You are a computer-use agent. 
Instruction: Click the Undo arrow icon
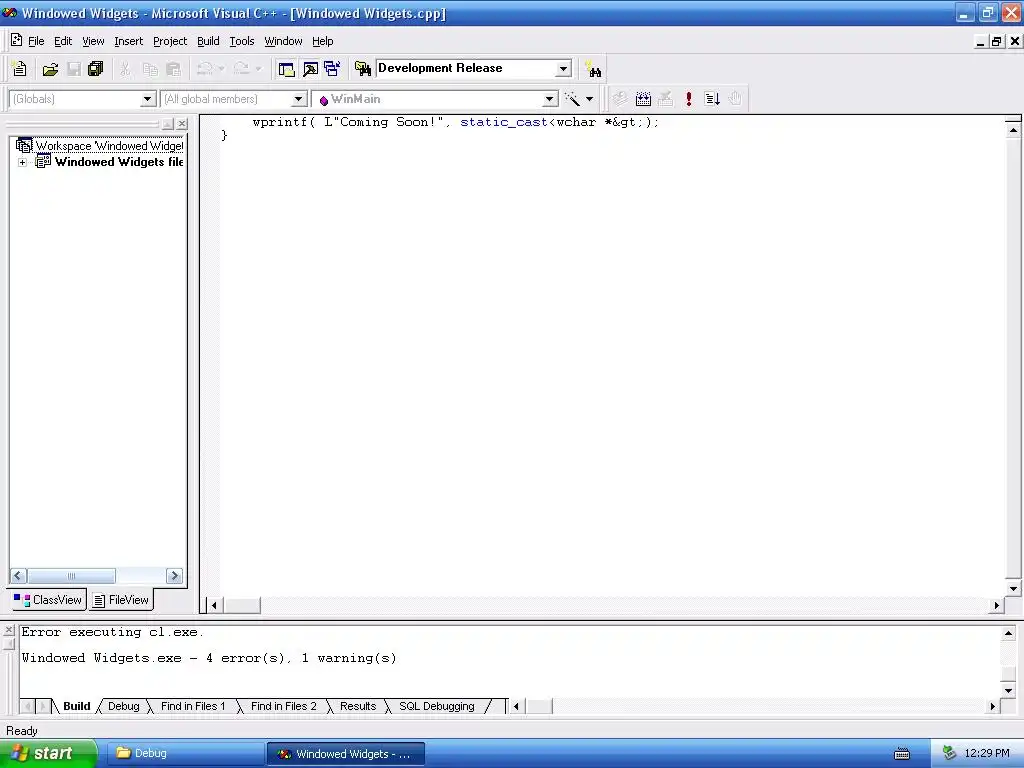click(205, 69)
